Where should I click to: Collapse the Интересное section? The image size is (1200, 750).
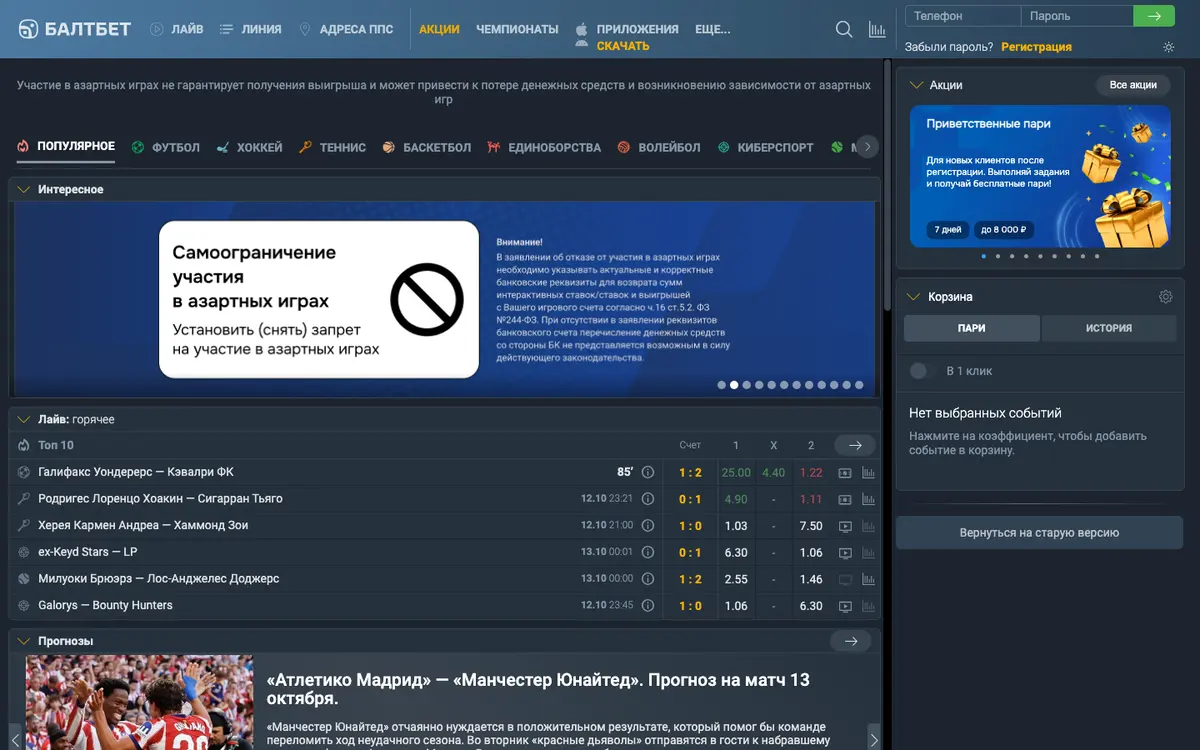(25, 189)
